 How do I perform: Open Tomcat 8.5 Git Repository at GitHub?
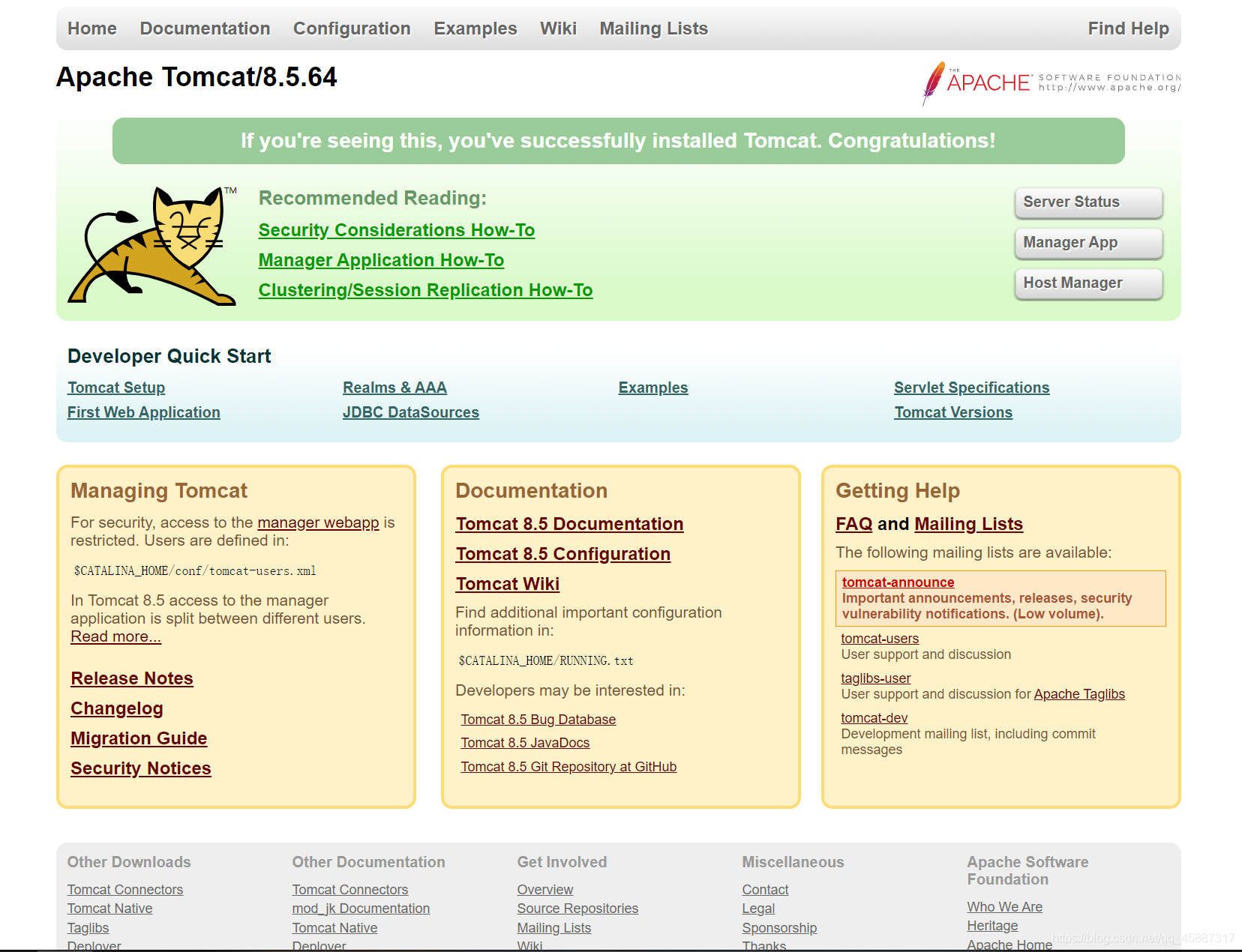tap(568, 767)
